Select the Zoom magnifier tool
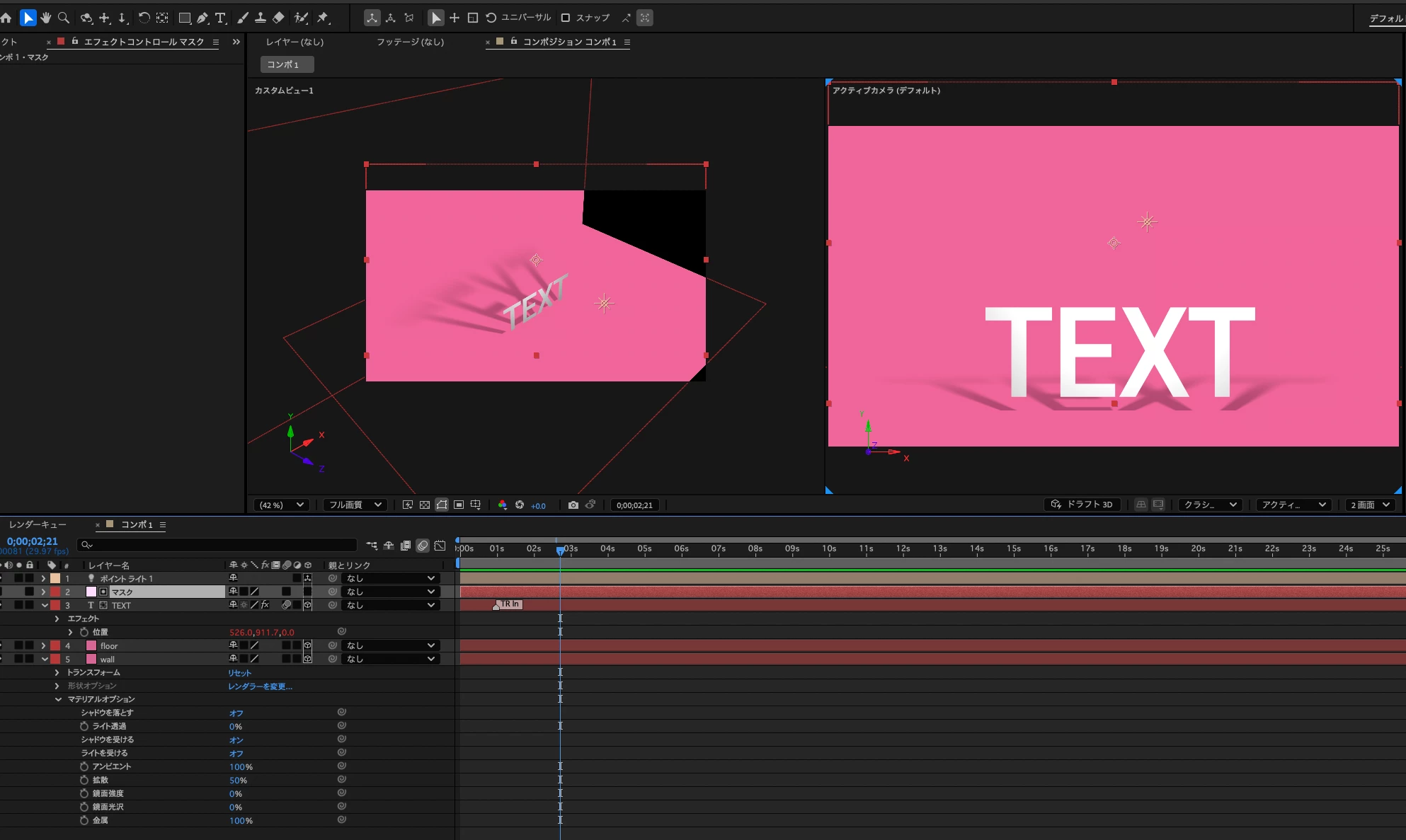The height and width of the screenshot is (840, 1406). (x=64, y=18)
